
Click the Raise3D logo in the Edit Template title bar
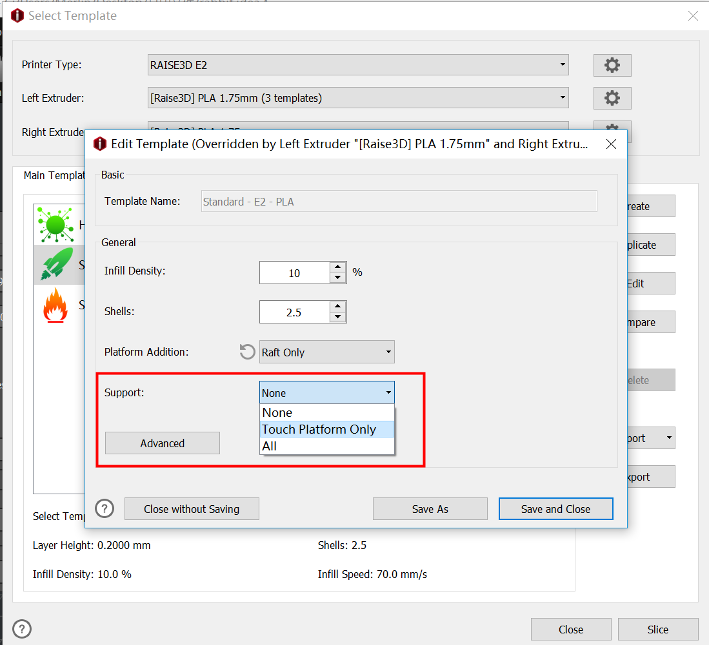(x=100, y=144)
